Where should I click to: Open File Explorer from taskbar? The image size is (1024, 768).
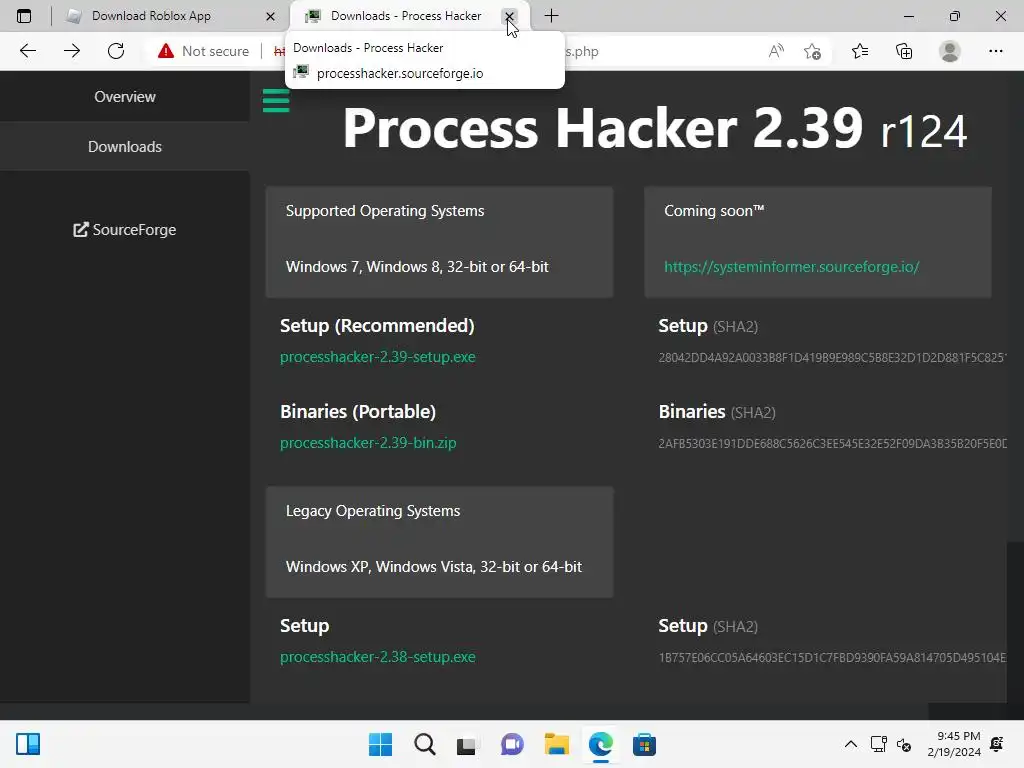(556, 744)
